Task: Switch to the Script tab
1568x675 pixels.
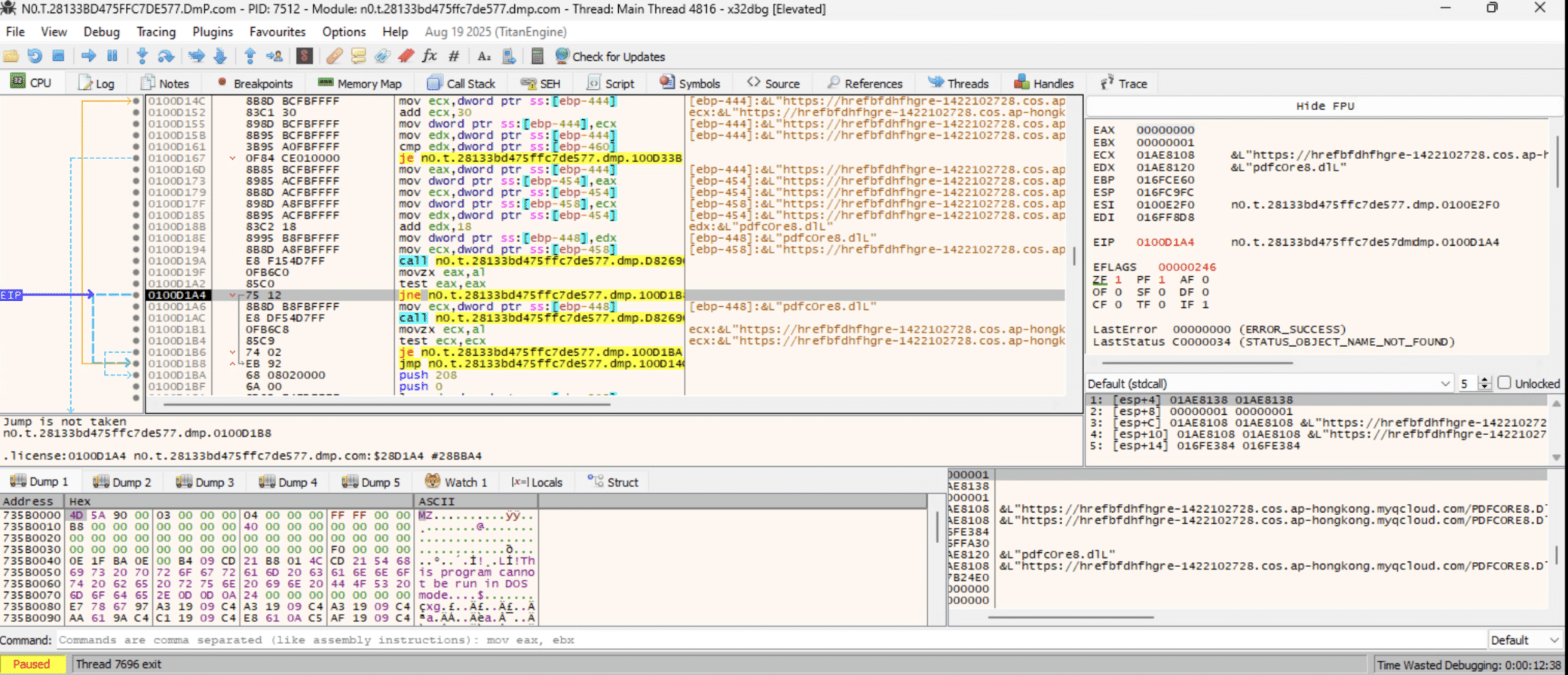Action: tap(611, 84)
